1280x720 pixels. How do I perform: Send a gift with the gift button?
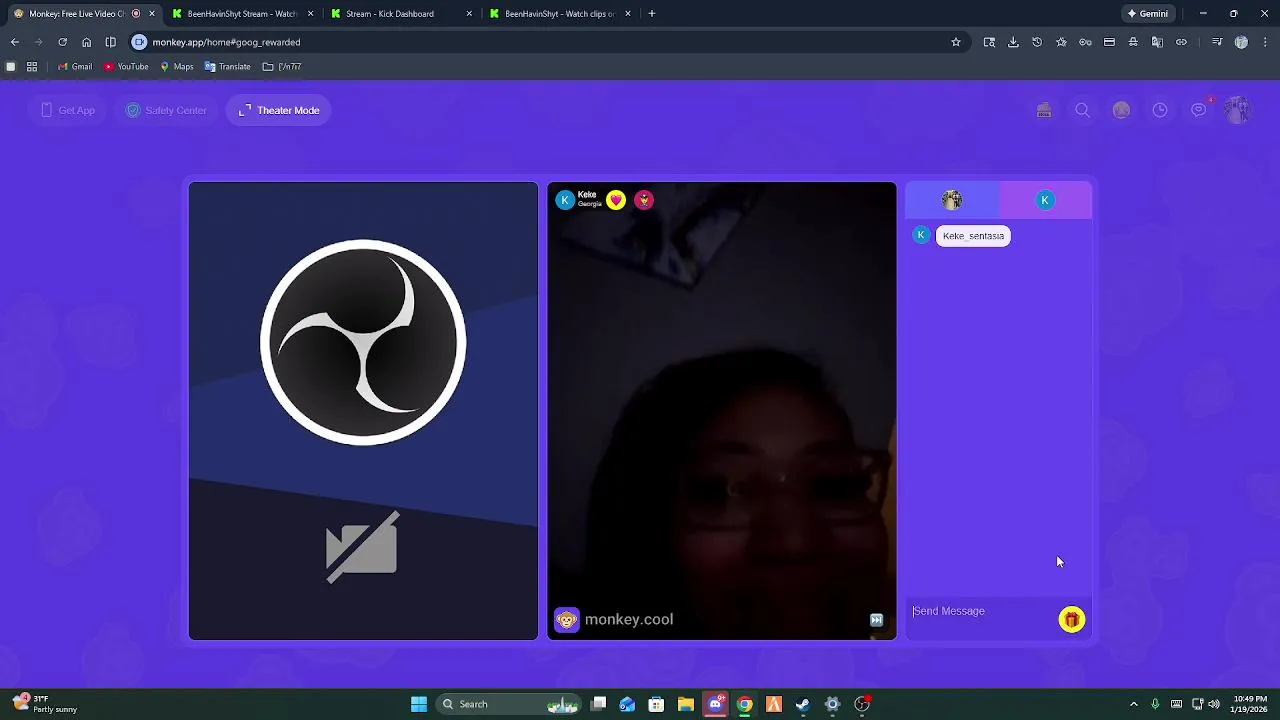point(1071,620)
